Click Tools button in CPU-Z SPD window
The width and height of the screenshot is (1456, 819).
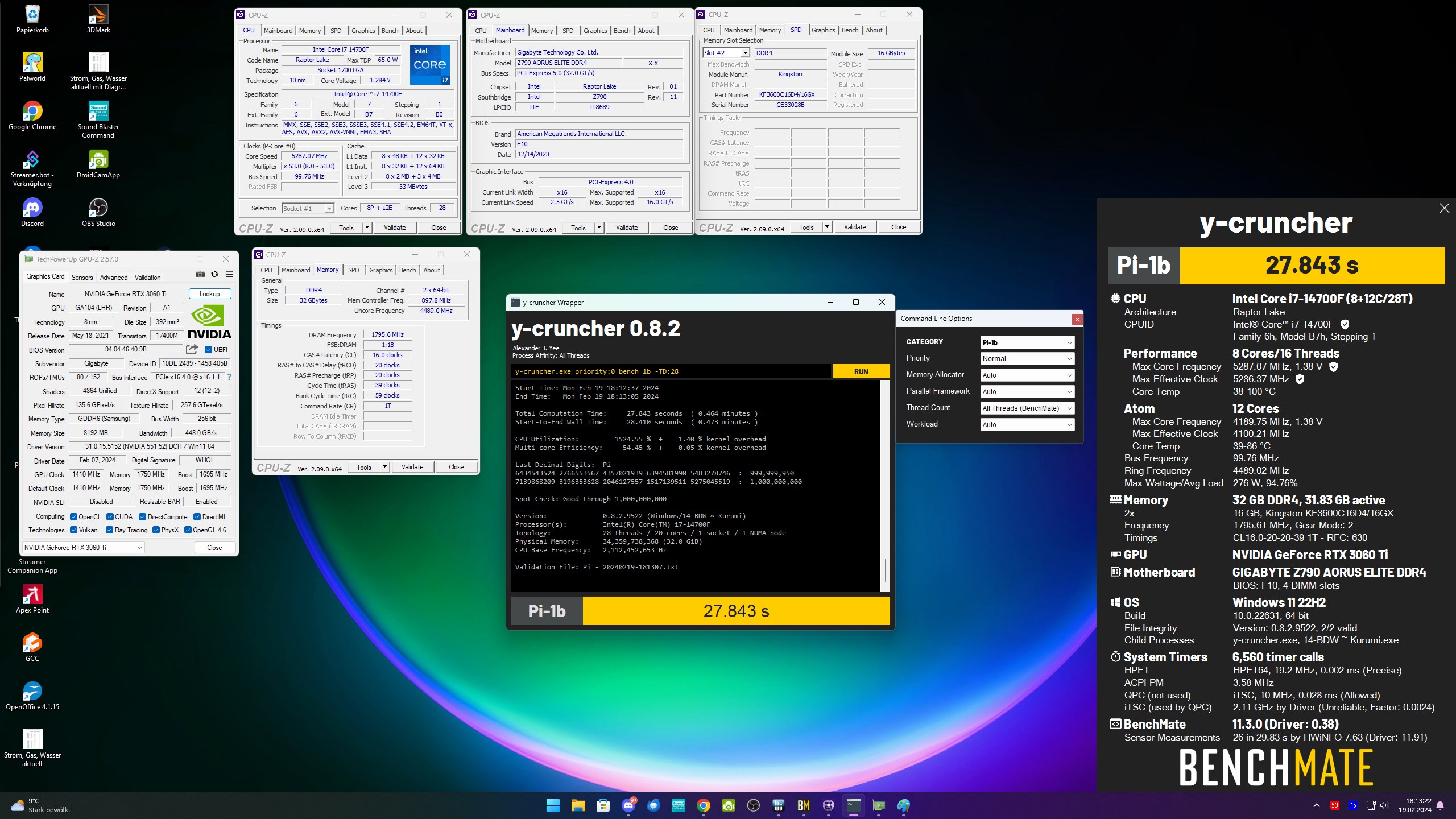[x=806, y=227]
